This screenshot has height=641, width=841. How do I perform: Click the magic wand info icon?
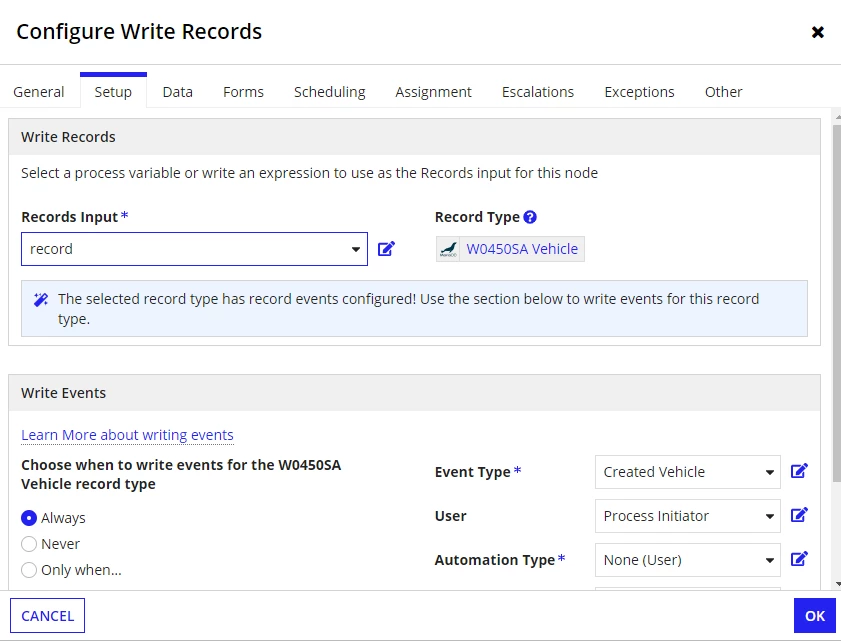41,299
